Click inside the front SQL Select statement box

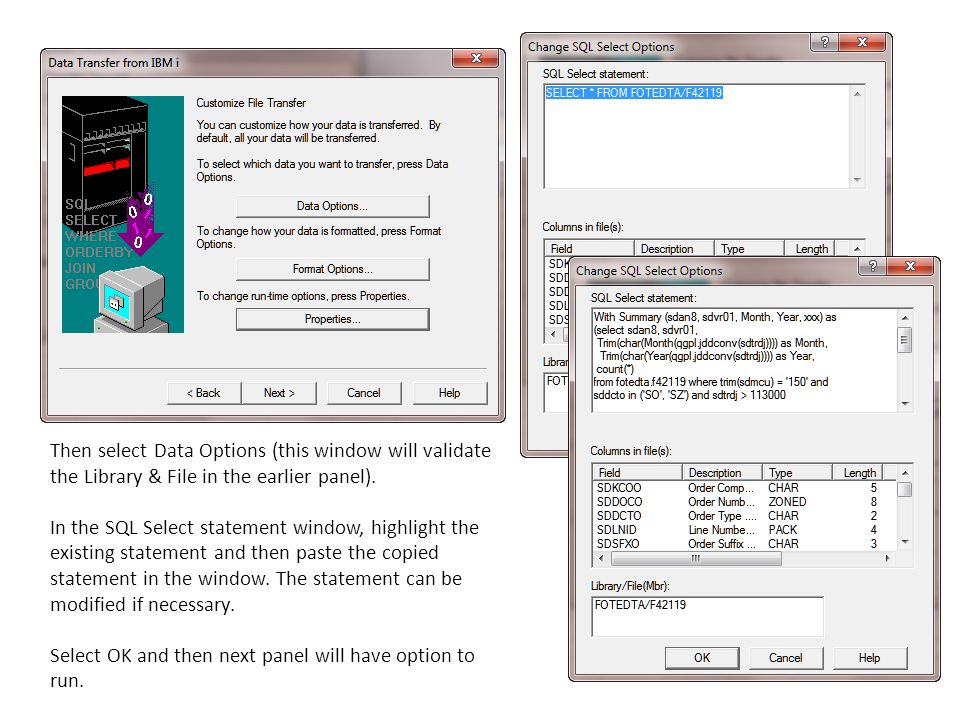[744, 360]
